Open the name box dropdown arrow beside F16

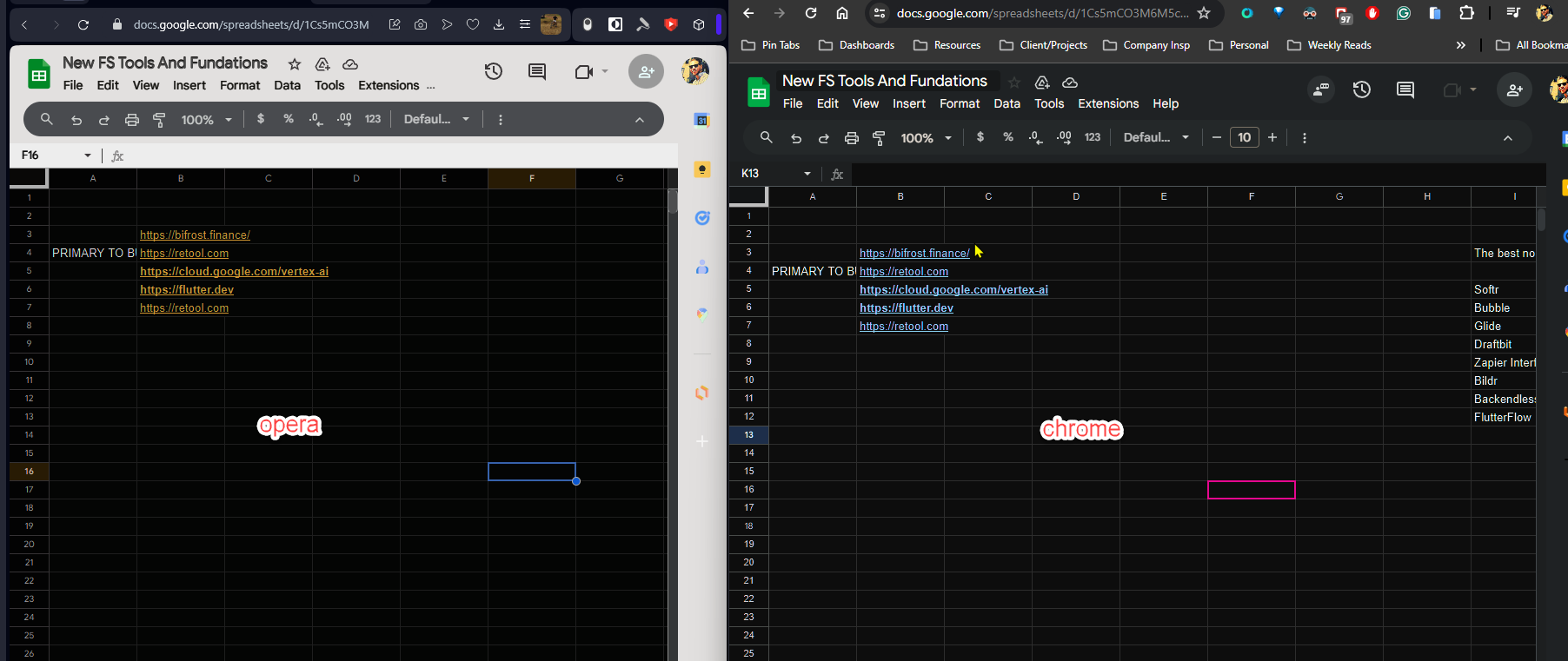coord(88,155)
